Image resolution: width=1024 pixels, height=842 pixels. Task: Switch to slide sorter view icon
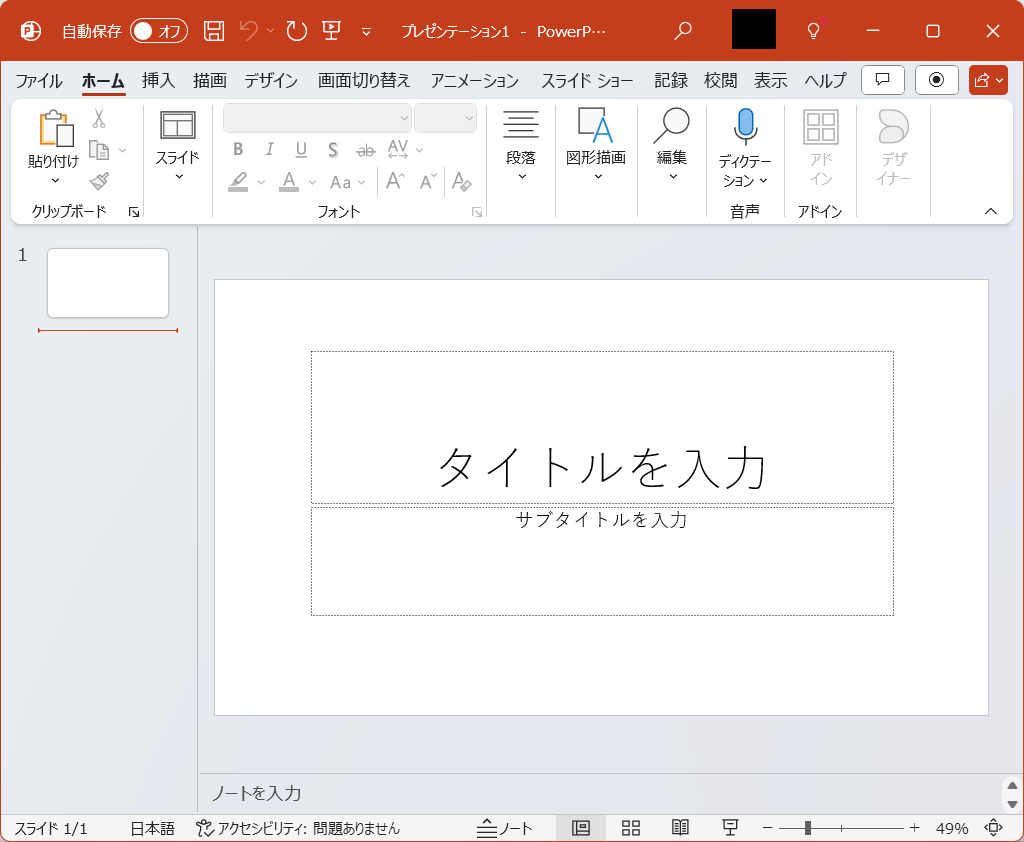[631, 828]
